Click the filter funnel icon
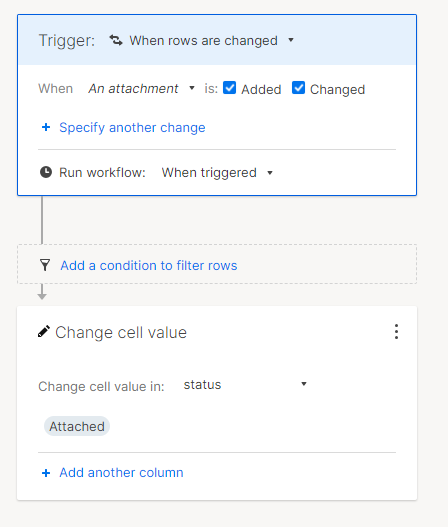 click(x=45, y=265)
